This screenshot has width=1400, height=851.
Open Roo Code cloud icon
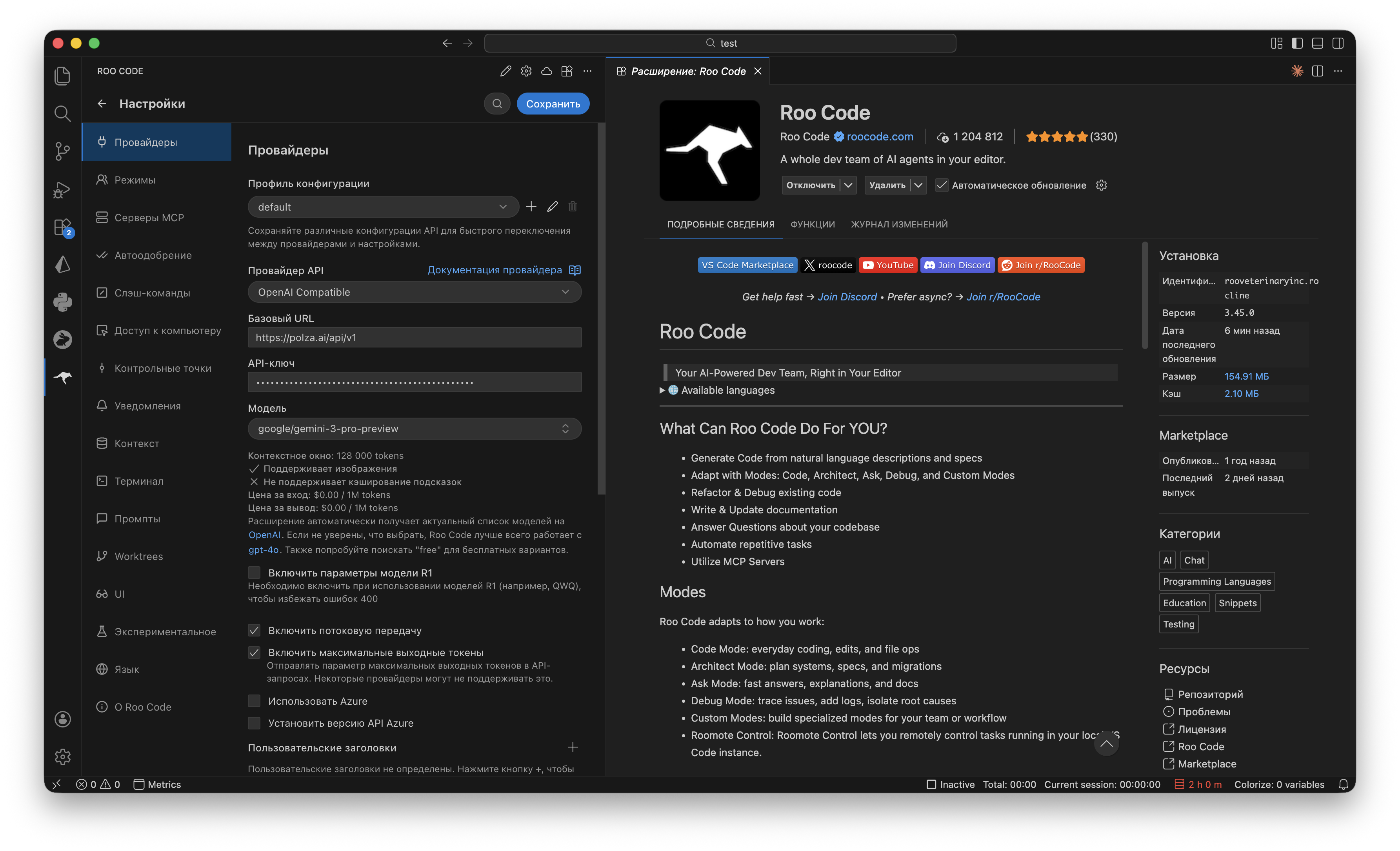pyautogui.click(x=547, y=71)
